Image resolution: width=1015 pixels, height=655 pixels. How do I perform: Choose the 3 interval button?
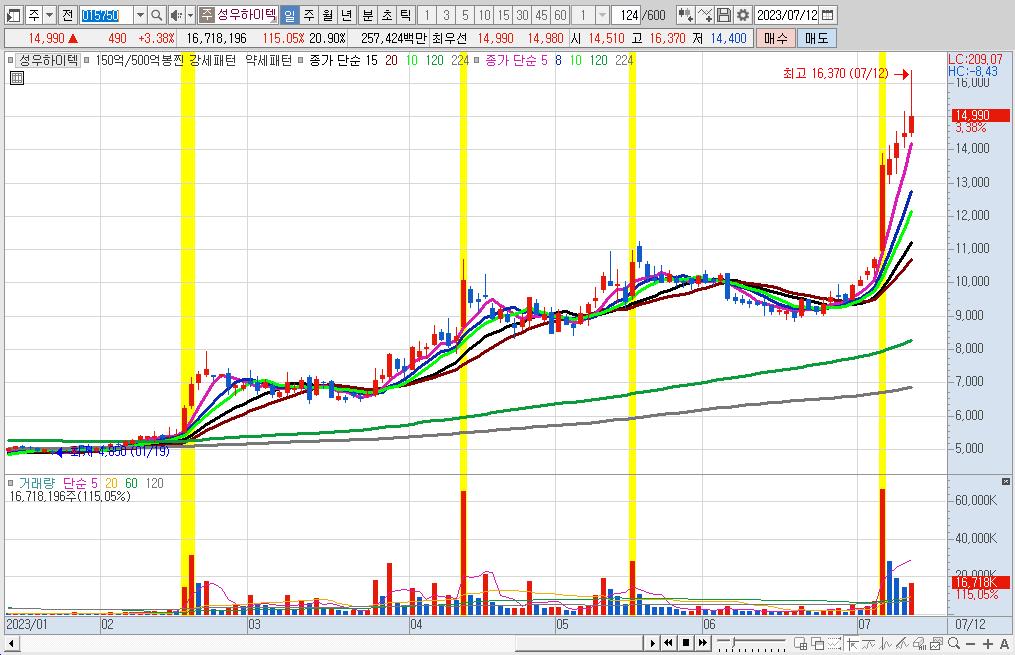[446, 15]
